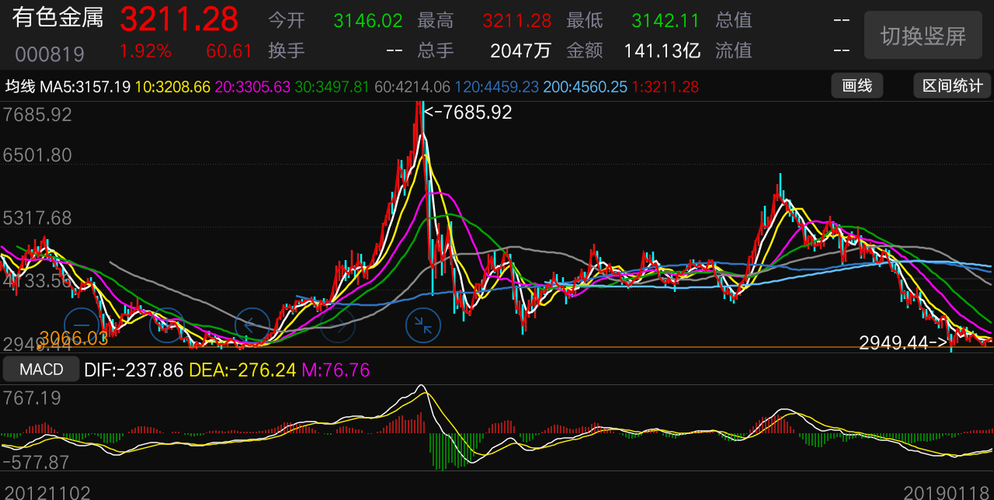
Task: Zoom in chart with plus circle icon
Action: 167,325
